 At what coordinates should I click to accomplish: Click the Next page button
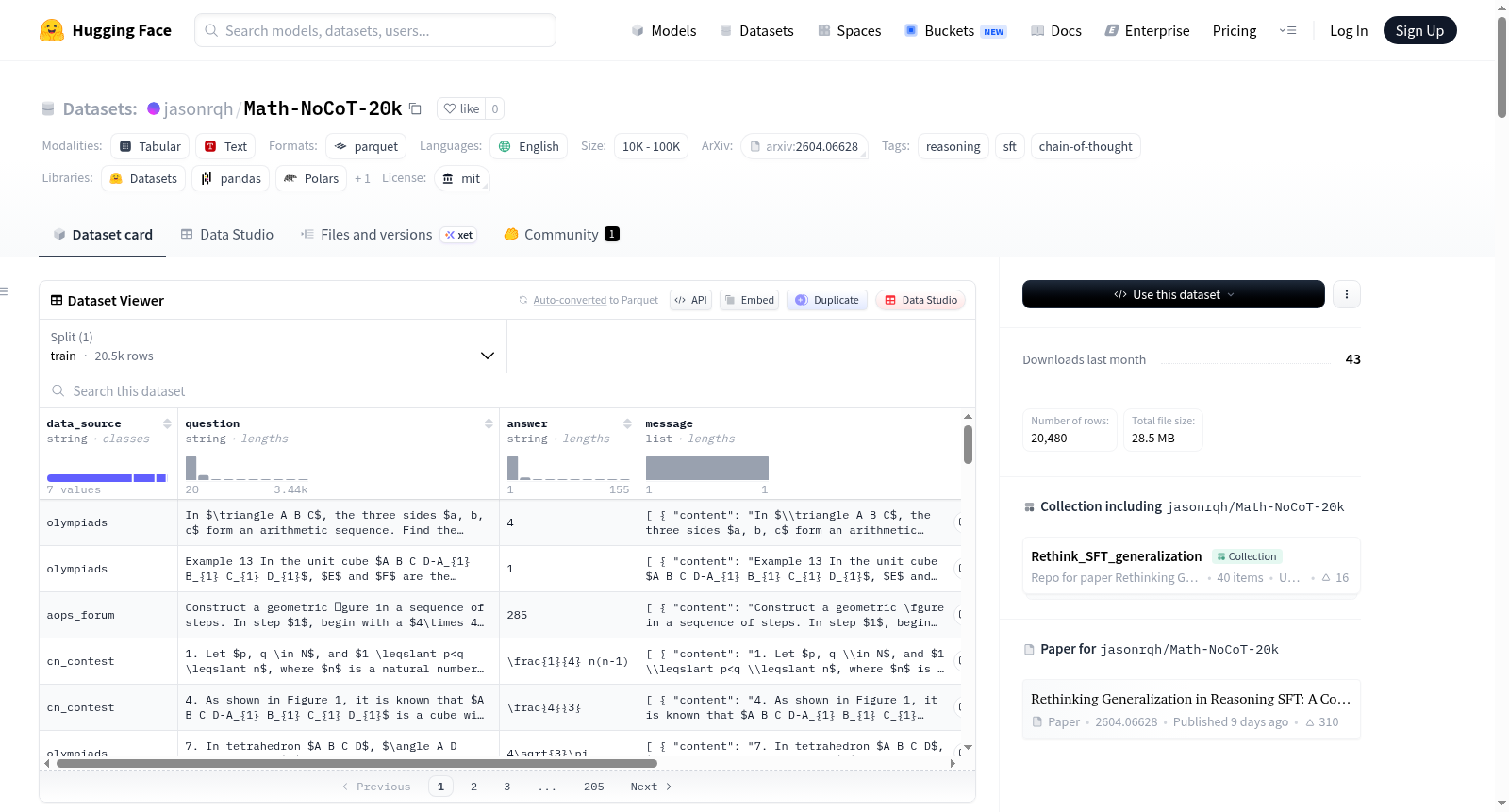(651, 787)
